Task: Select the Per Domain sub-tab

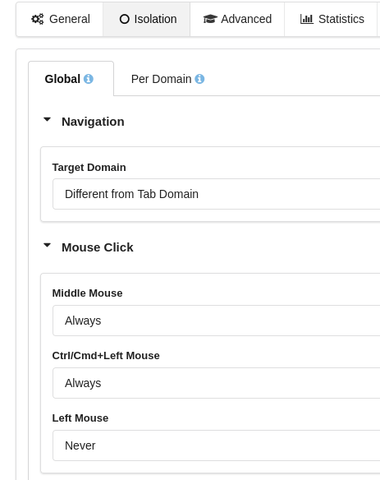Action: (x=168, y=79)
